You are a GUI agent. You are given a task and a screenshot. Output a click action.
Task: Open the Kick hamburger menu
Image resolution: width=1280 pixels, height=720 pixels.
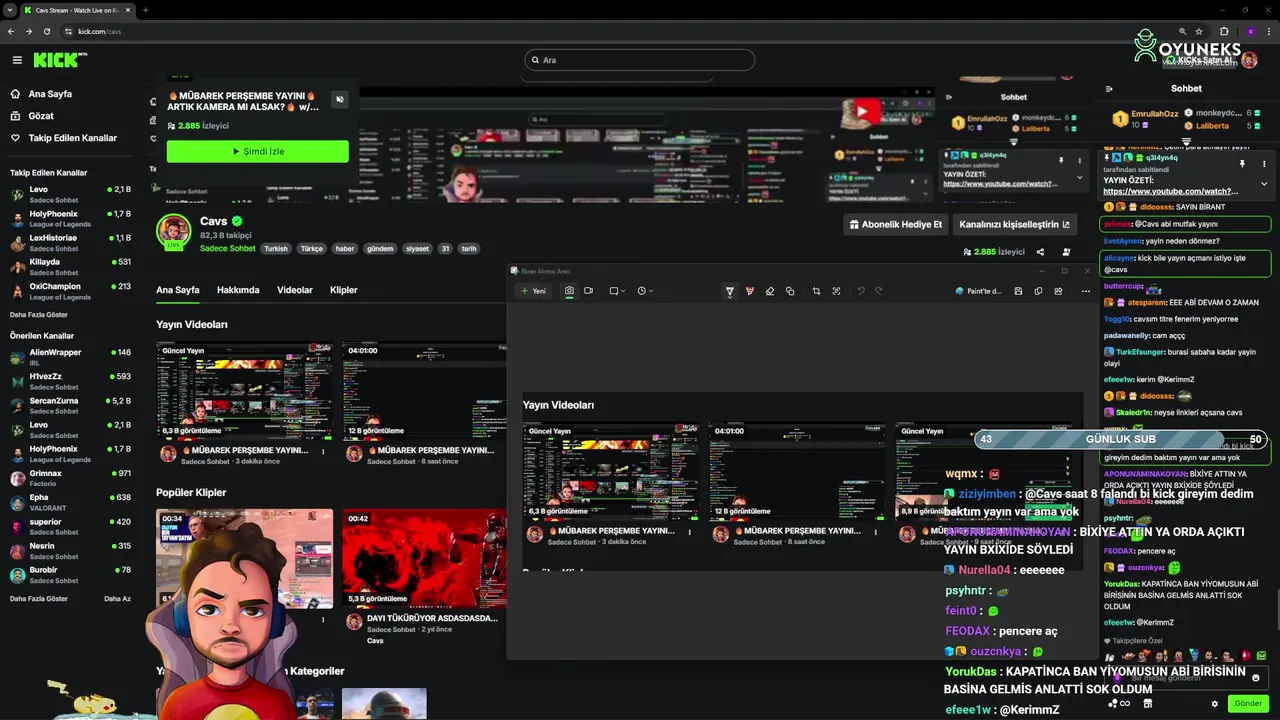tap(17, 60)
